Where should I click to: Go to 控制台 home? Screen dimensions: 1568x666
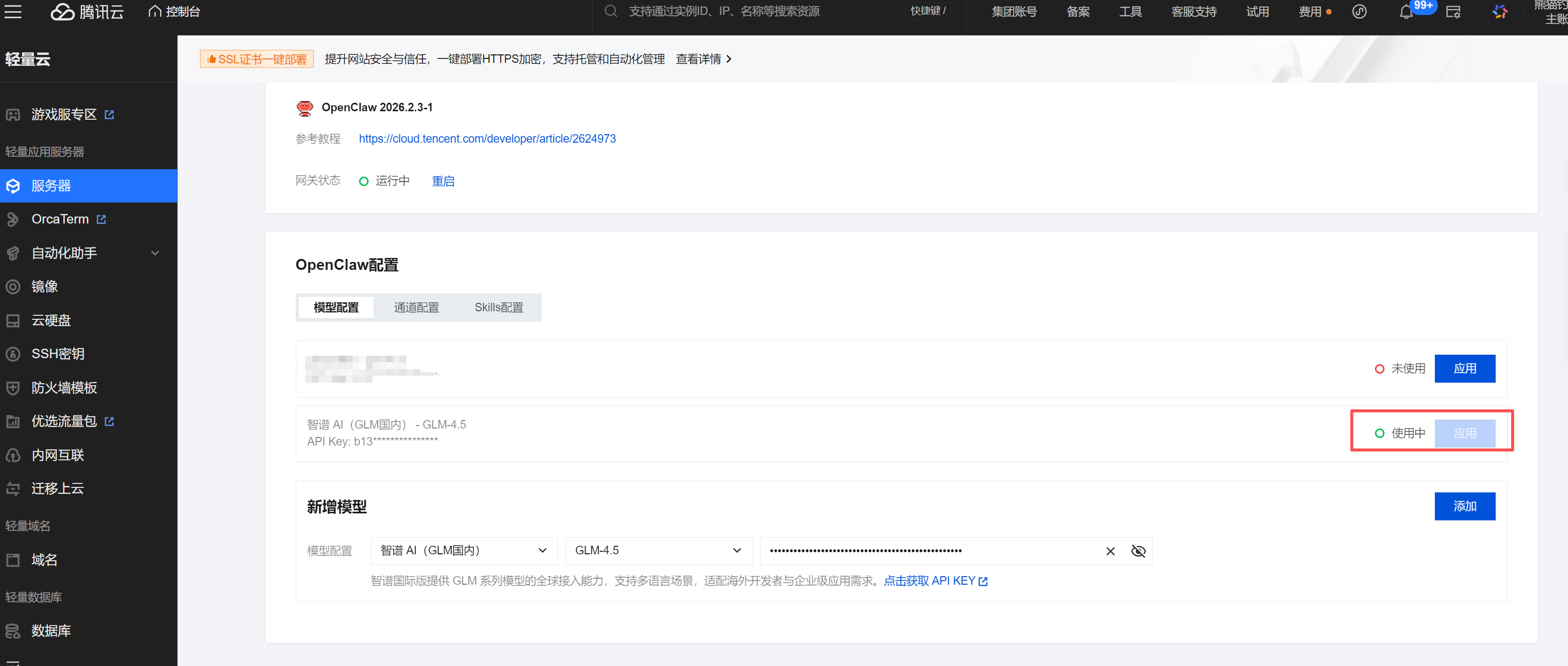[174, 11]
